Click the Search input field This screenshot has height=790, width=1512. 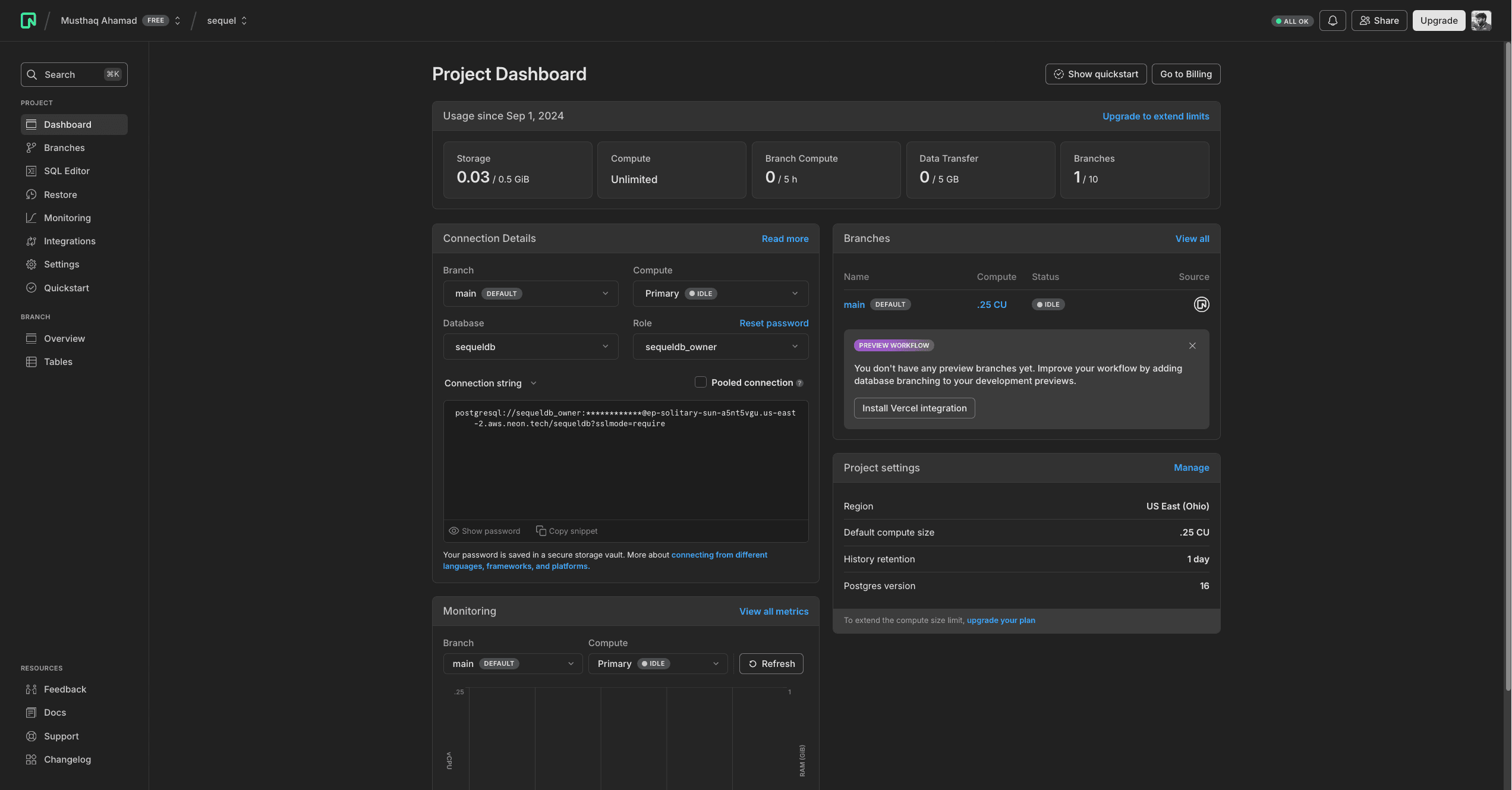[74, 74]
